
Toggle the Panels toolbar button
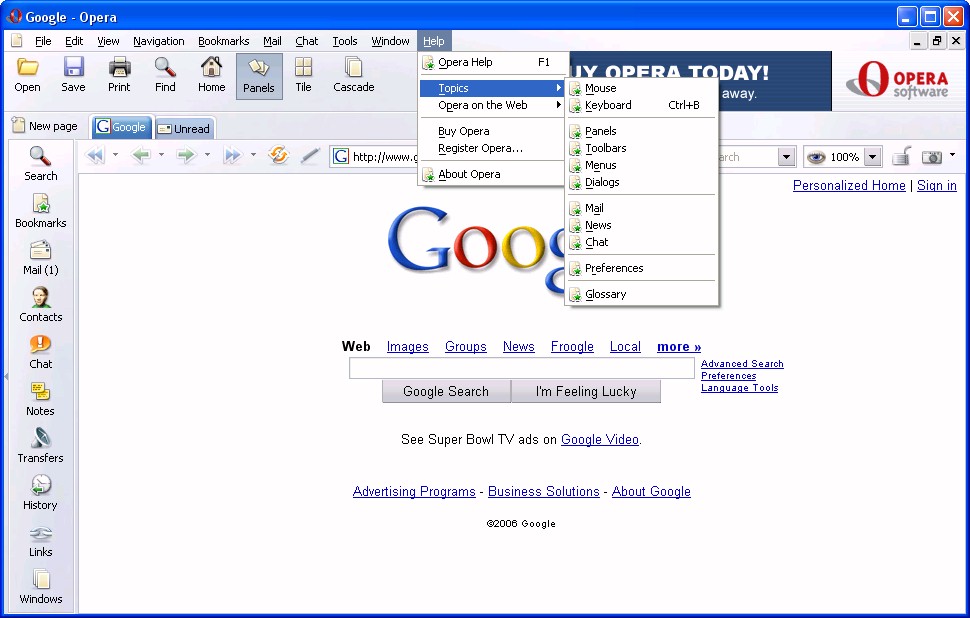click(x=259, y=76)
